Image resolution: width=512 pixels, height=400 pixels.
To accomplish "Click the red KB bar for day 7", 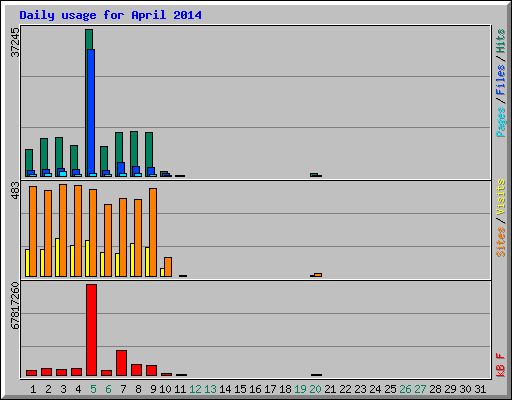I will 121,363.
